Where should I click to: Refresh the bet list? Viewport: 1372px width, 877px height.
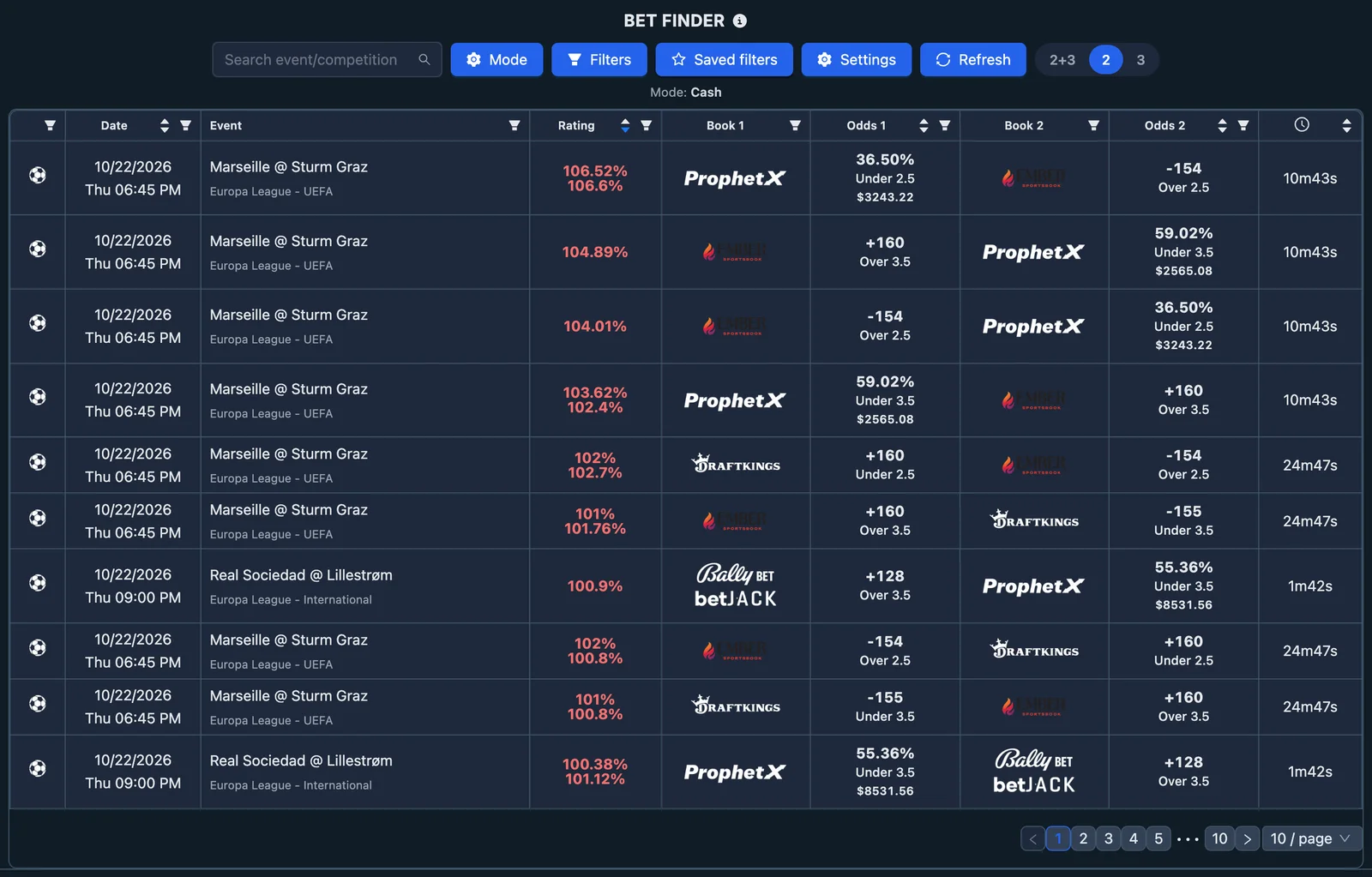[973, 59]
